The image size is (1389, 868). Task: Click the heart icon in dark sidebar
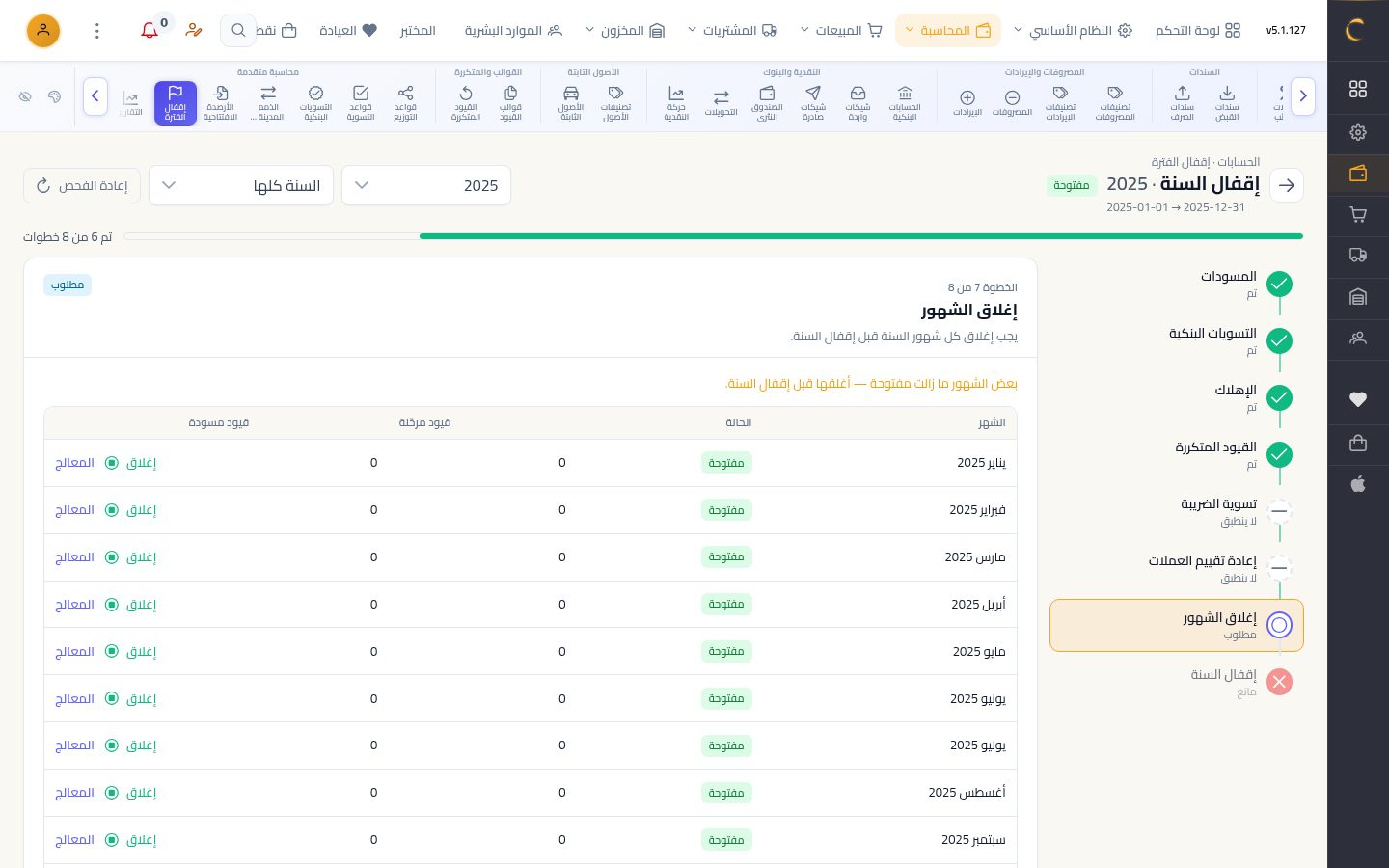(x=1358, y=399)
